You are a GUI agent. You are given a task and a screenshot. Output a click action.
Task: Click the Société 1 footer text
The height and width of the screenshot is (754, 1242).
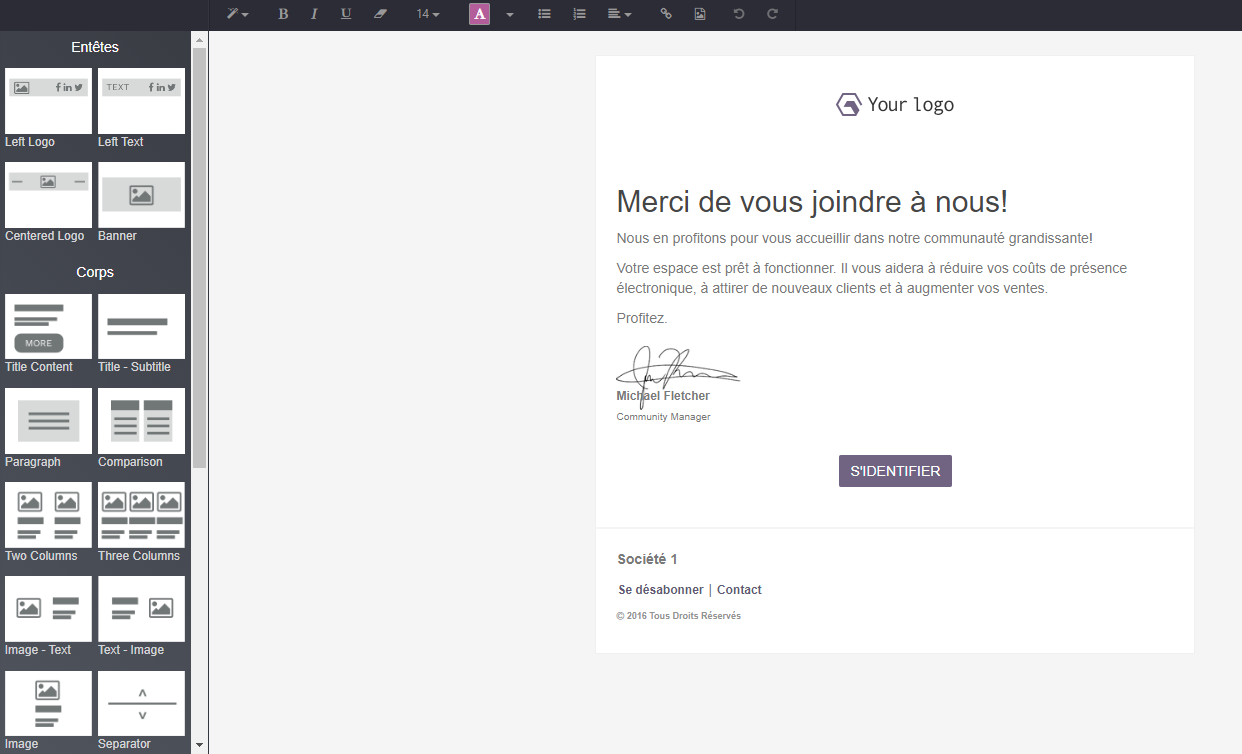(x=647, y=559)
